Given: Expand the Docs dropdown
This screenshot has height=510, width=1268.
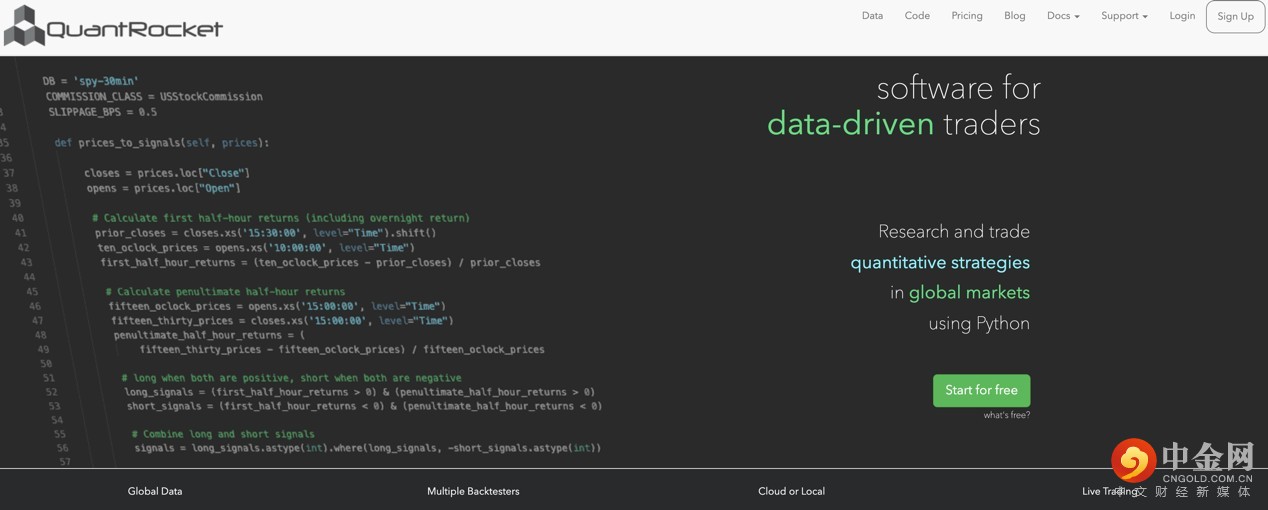Looking at the screenshot, I should point(1063,16).
